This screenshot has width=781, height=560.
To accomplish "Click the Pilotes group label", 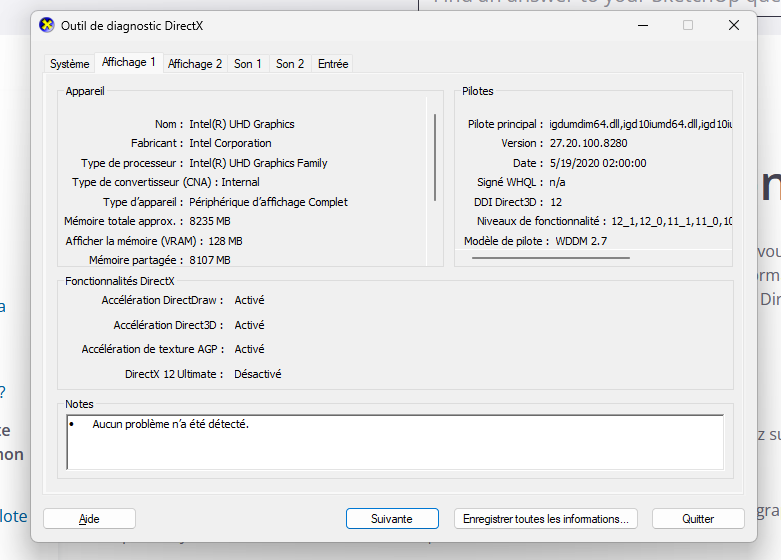I will pyautogui.click(x=477, y=91).
